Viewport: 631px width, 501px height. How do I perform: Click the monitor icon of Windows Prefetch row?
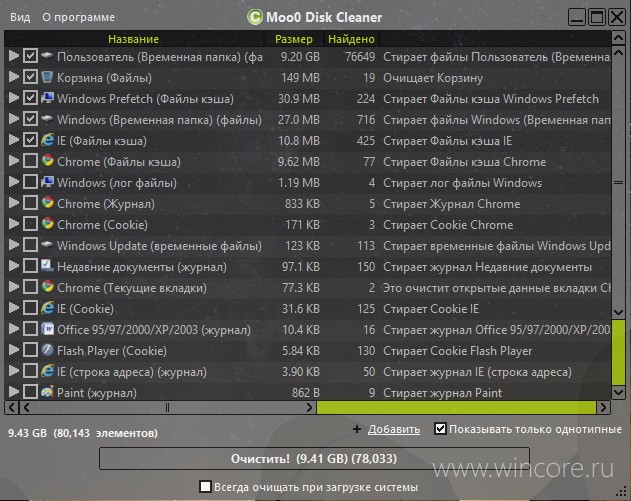point(47,98)
